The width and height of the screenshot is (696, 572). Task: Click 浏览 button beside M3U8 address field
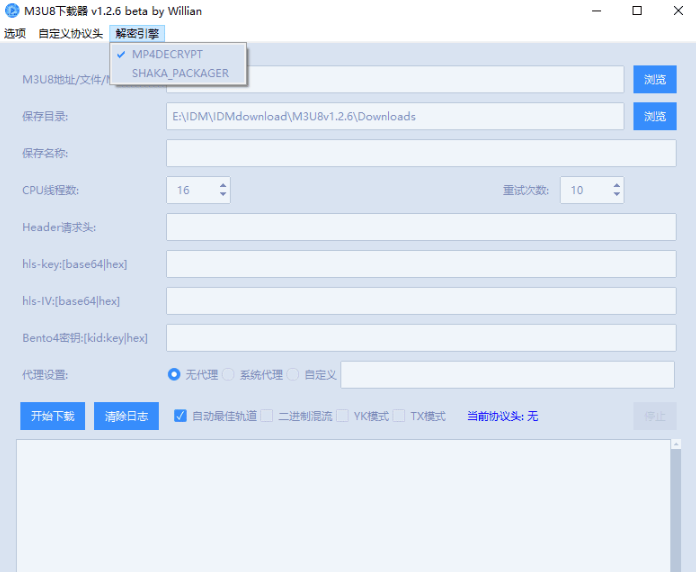654,79
